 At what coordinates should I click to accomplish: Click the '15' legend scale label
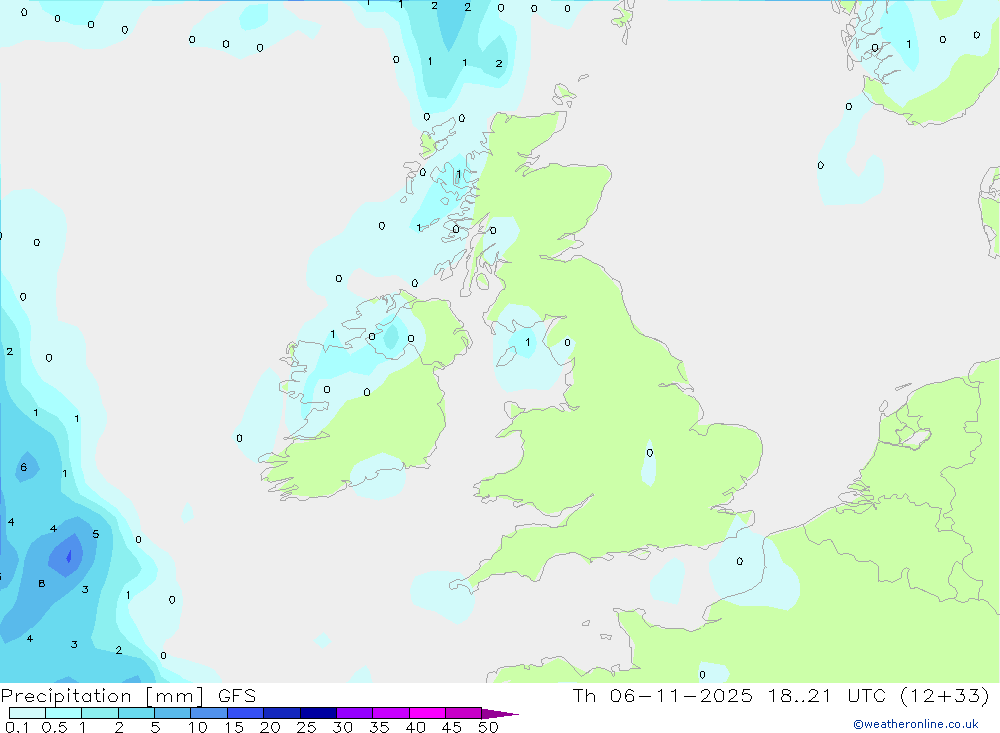pyautogui.click(x=234, y=727)
